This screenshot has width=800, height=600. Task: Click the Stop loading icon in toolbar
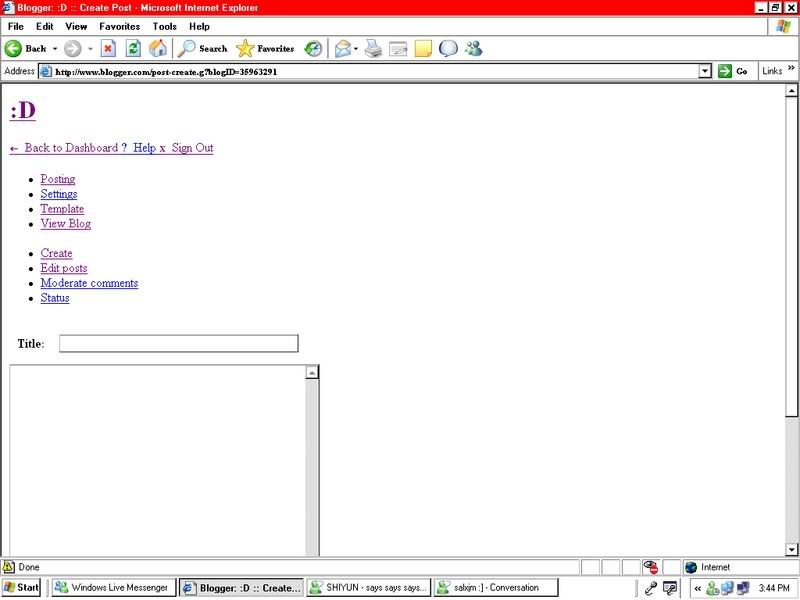click(108, 48)
